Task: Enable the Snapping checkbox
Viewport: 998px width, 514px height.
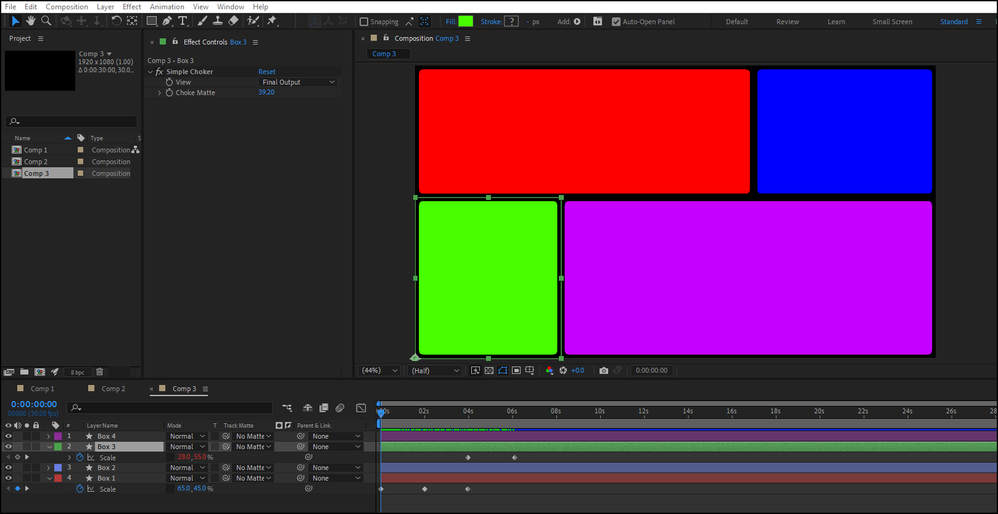Action: coord(364,22)
